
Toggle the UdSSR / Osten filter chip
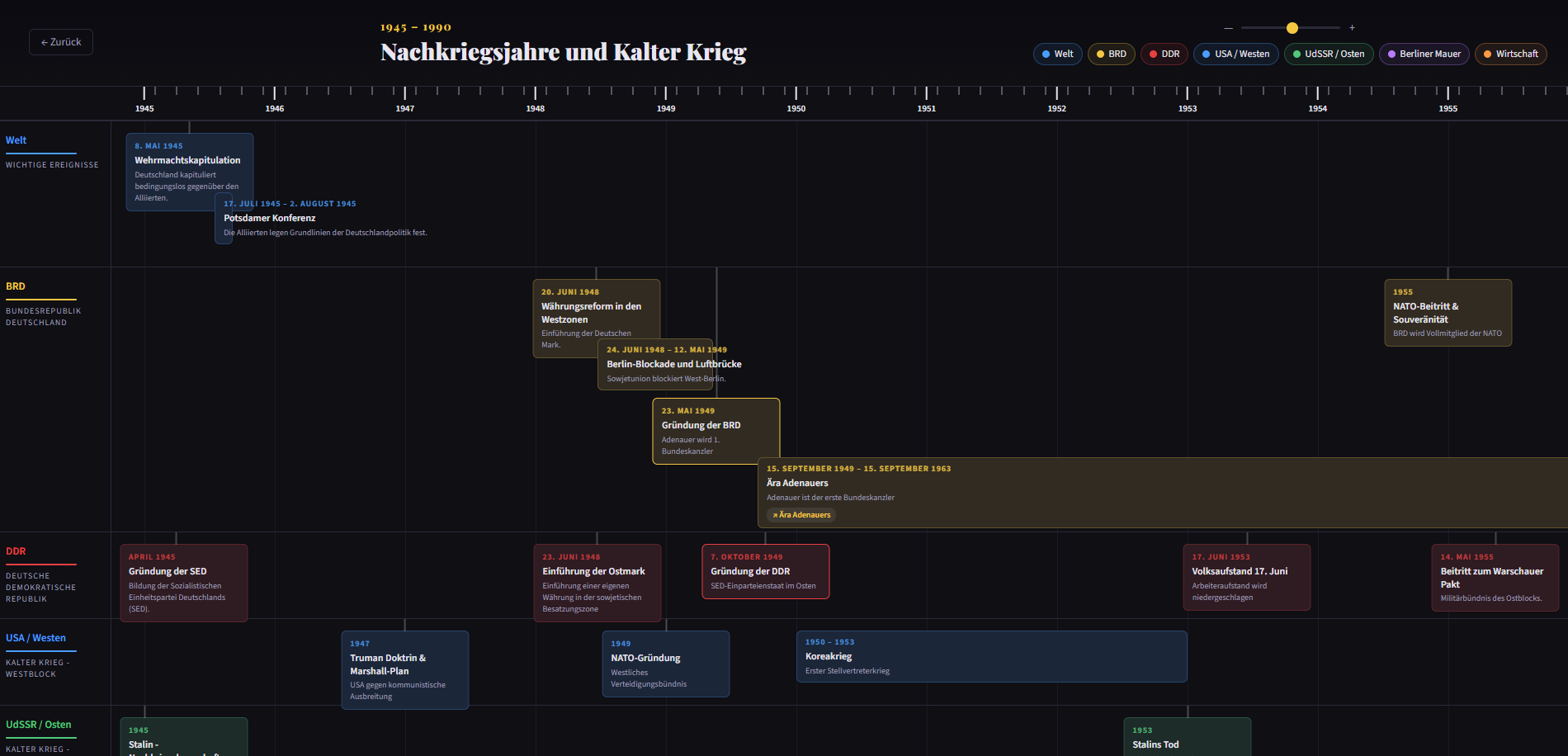pos(1329,54)
